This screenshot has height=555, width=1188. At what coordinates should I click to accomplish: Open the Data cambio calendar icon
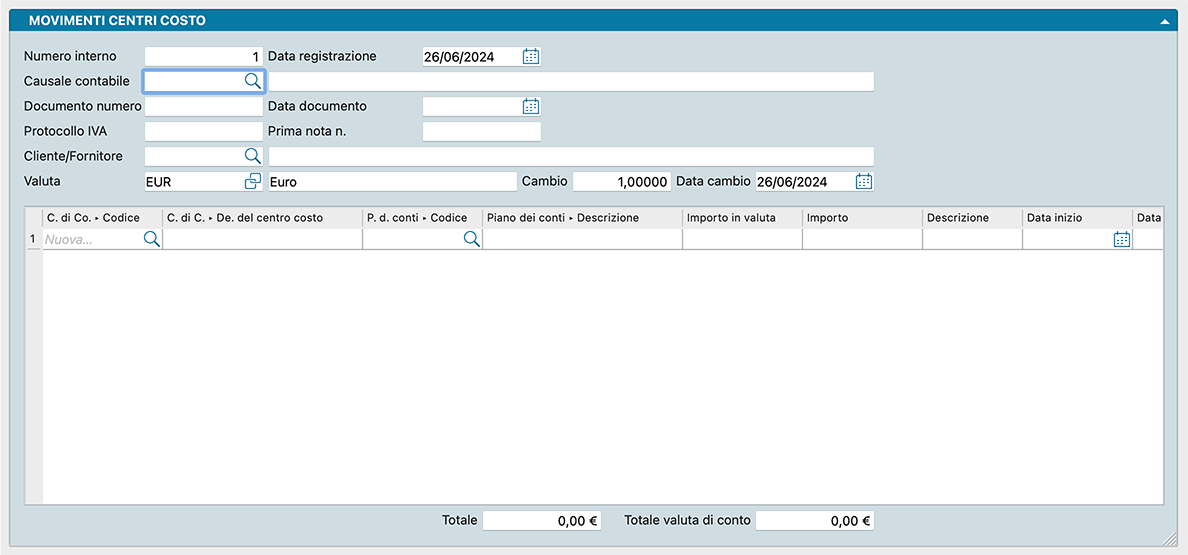pyautogui.click(x=864, y=181)
